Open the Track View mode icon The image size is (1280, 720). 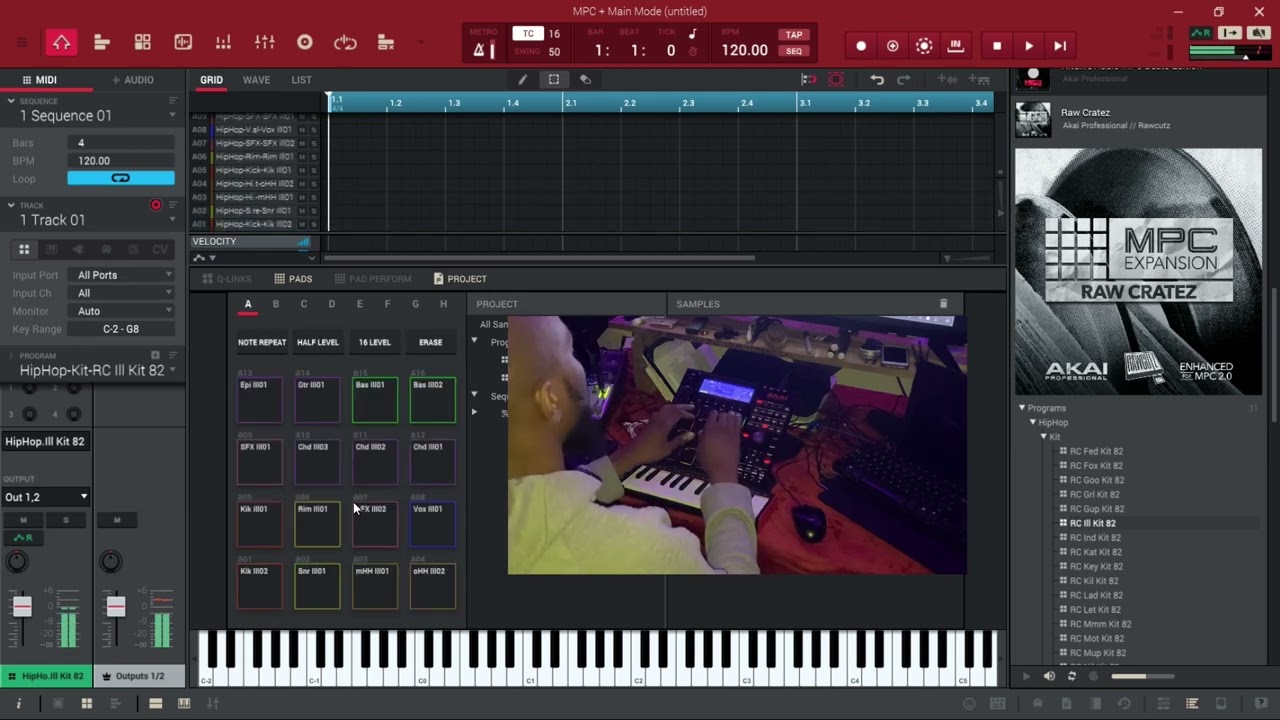pos(102,42)
